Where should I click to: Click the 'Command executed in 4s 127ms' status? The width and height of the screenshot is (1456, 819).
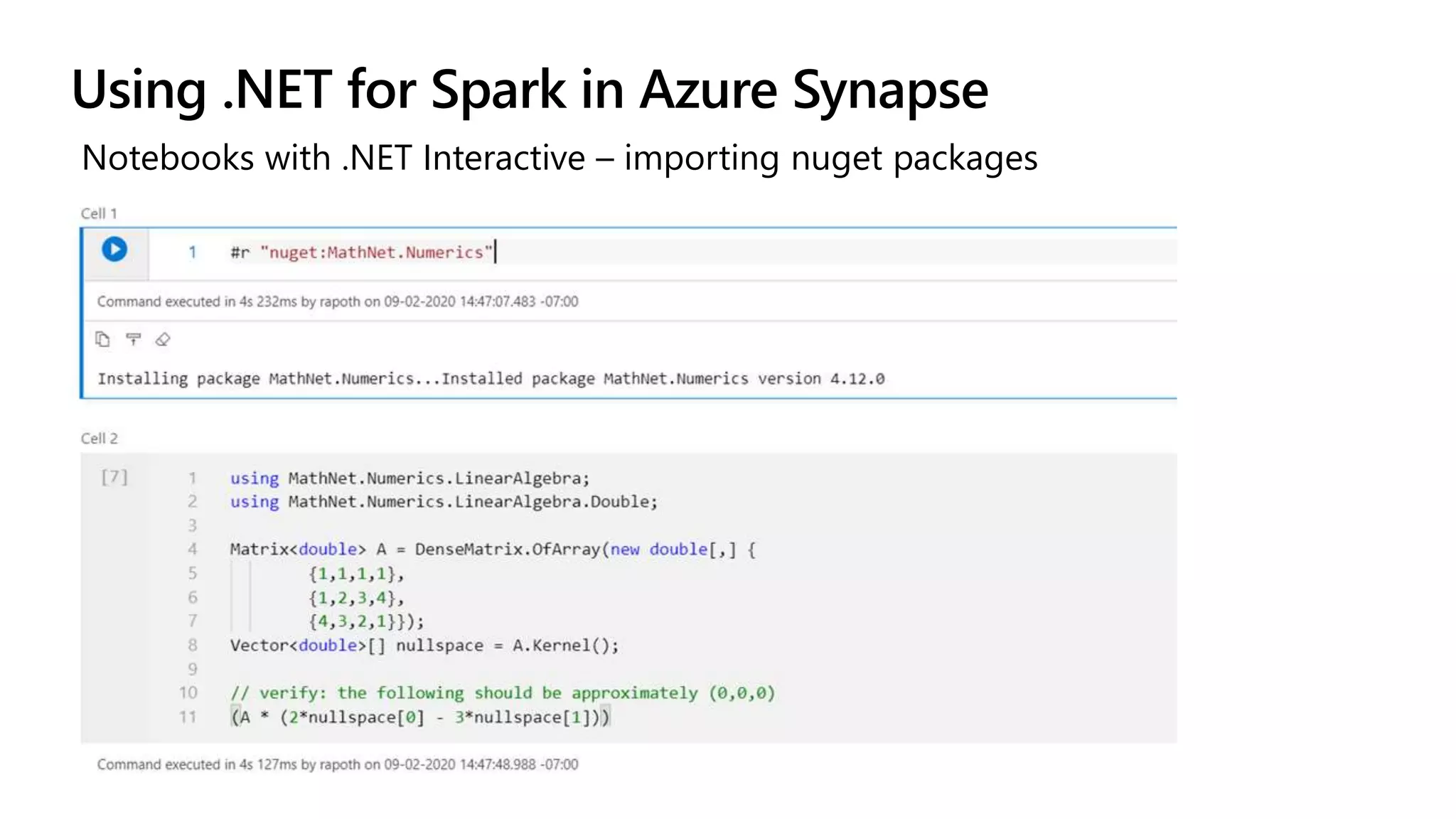[338, 764]
